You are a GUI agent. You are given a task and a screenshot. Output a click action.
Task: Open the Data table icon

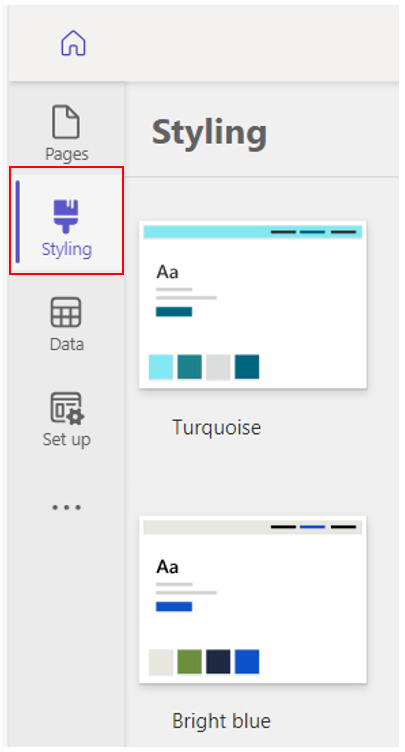point(66,312)
